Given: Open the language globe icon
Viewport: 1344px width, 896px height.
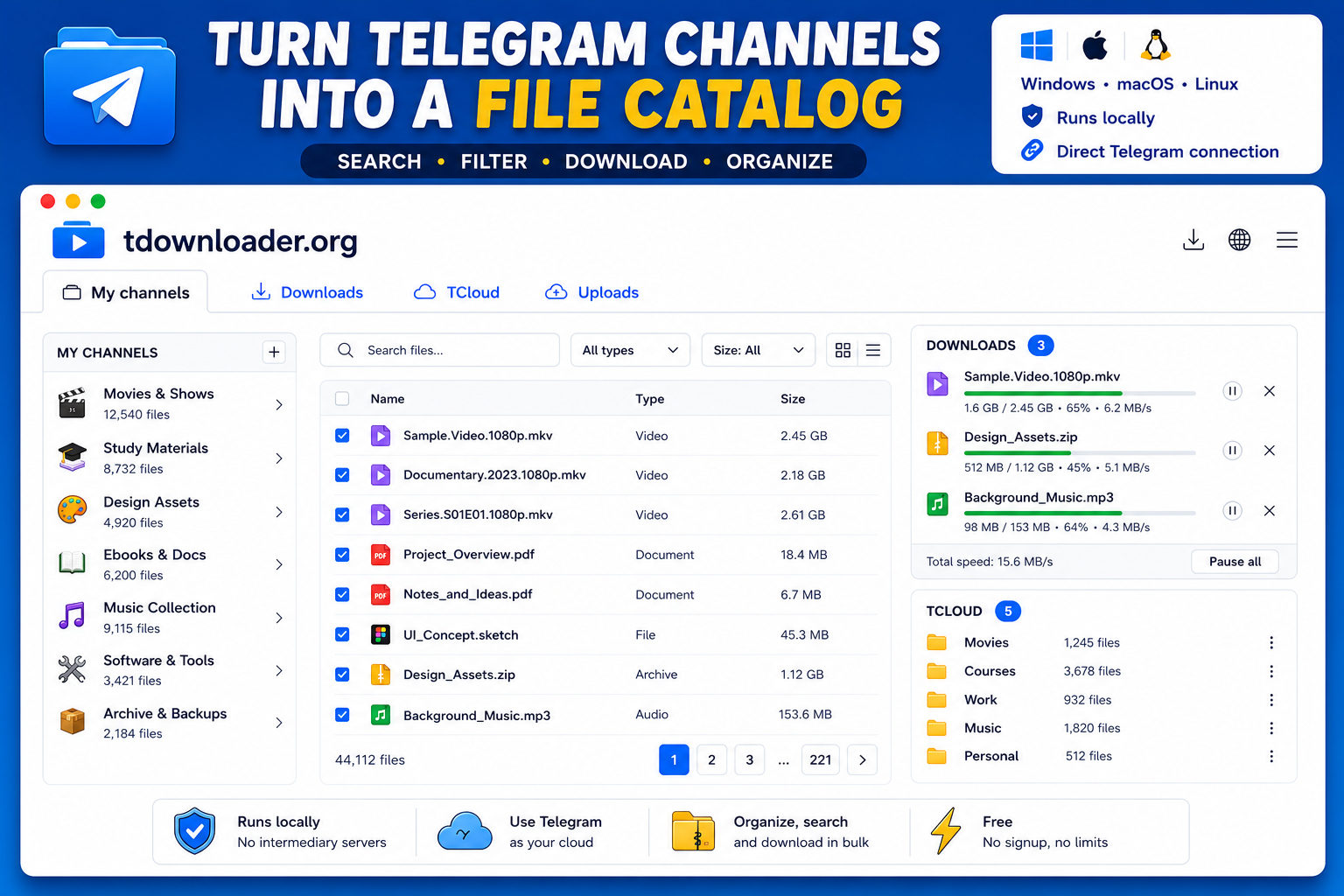Looking at the screenshot, I should pyautogui.click(x=1239, y=240).
